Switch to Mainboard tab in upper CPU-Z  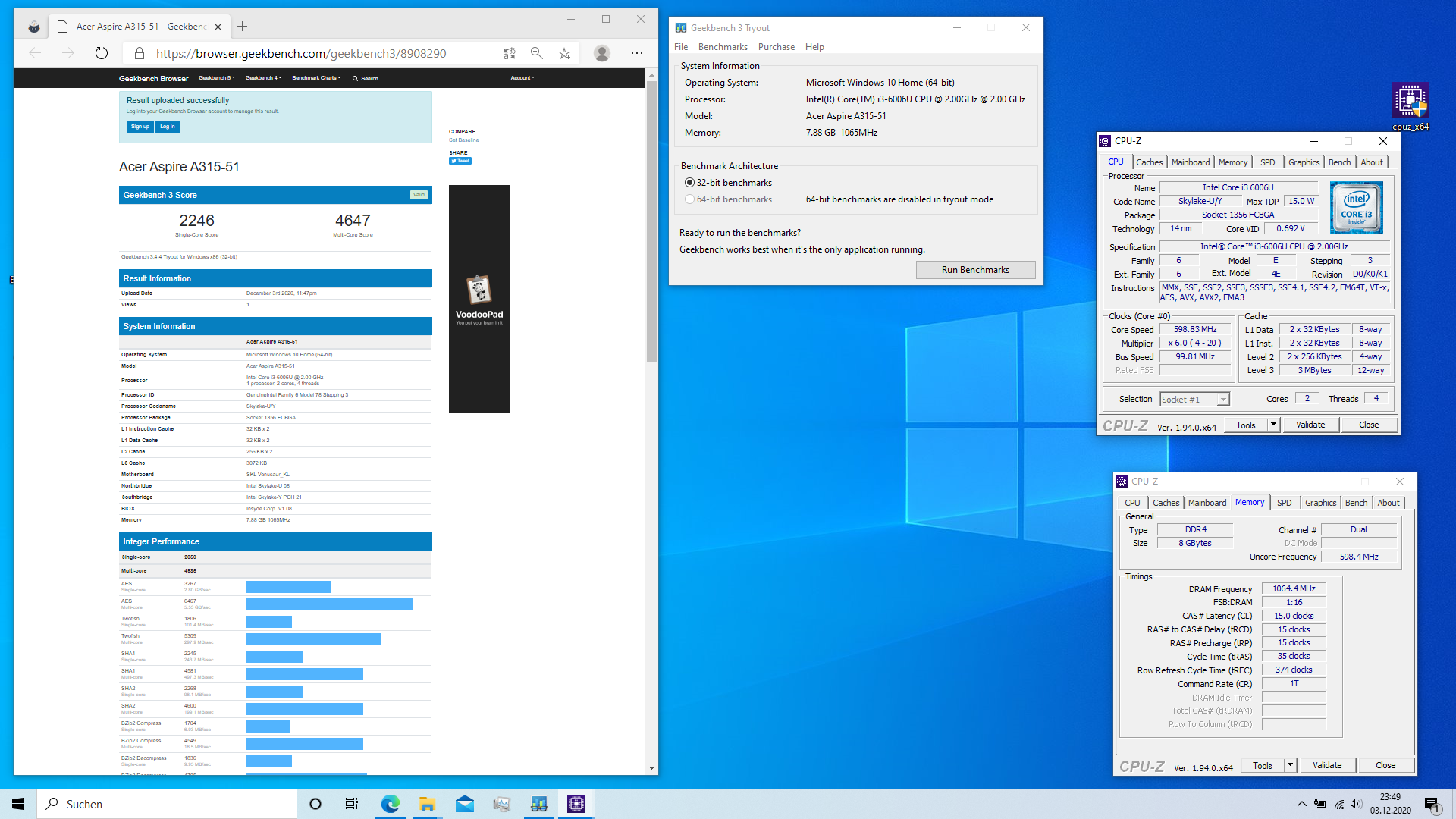click(1191, 162)
